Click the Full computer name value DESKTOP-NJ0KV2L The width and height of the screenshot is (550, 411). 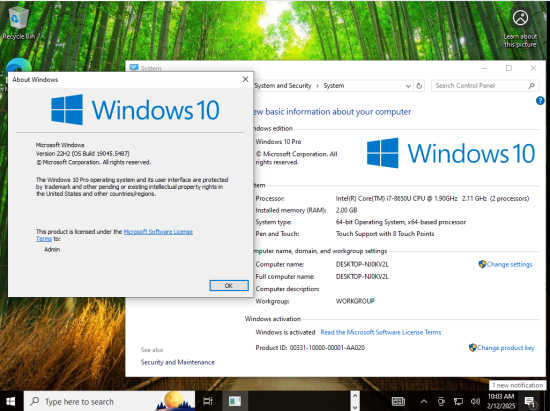362,277
